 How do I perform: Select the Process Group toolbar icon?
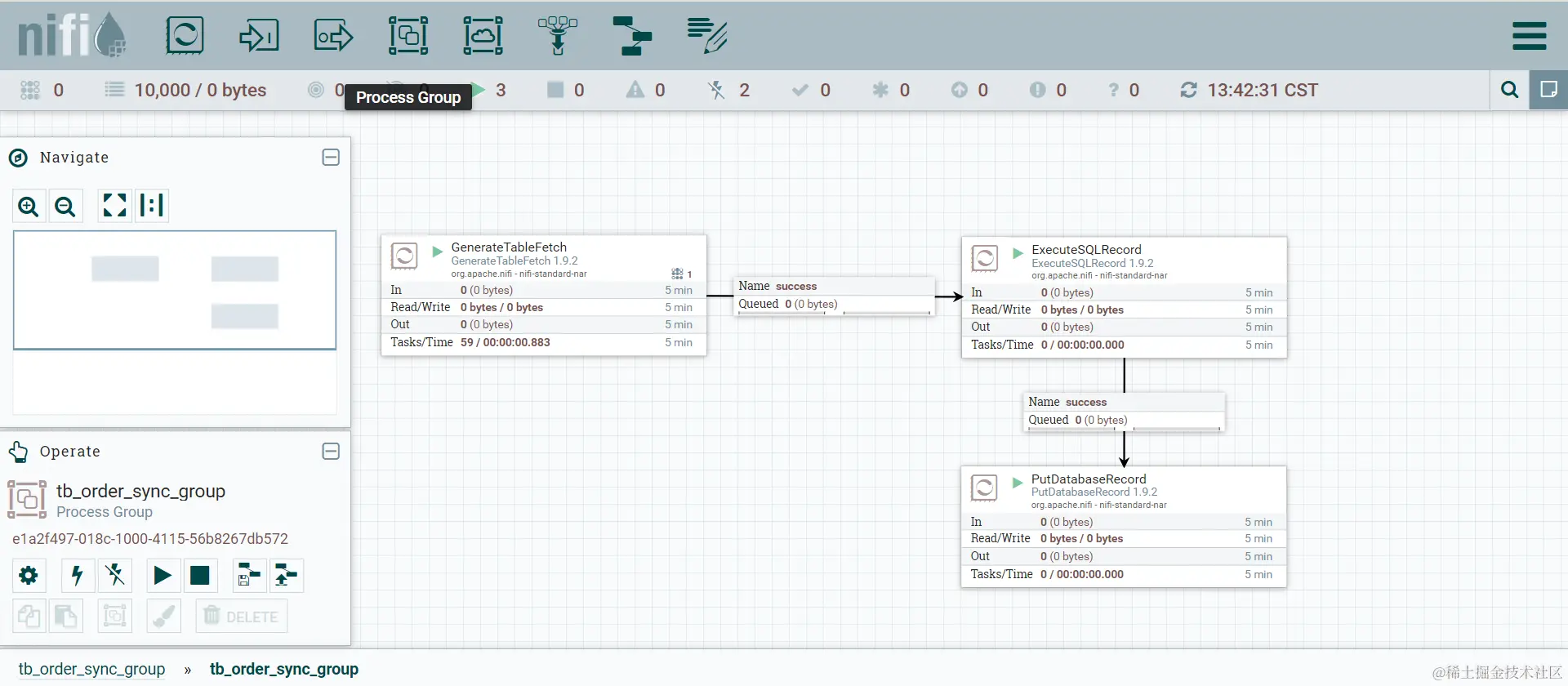pos(408,36)
